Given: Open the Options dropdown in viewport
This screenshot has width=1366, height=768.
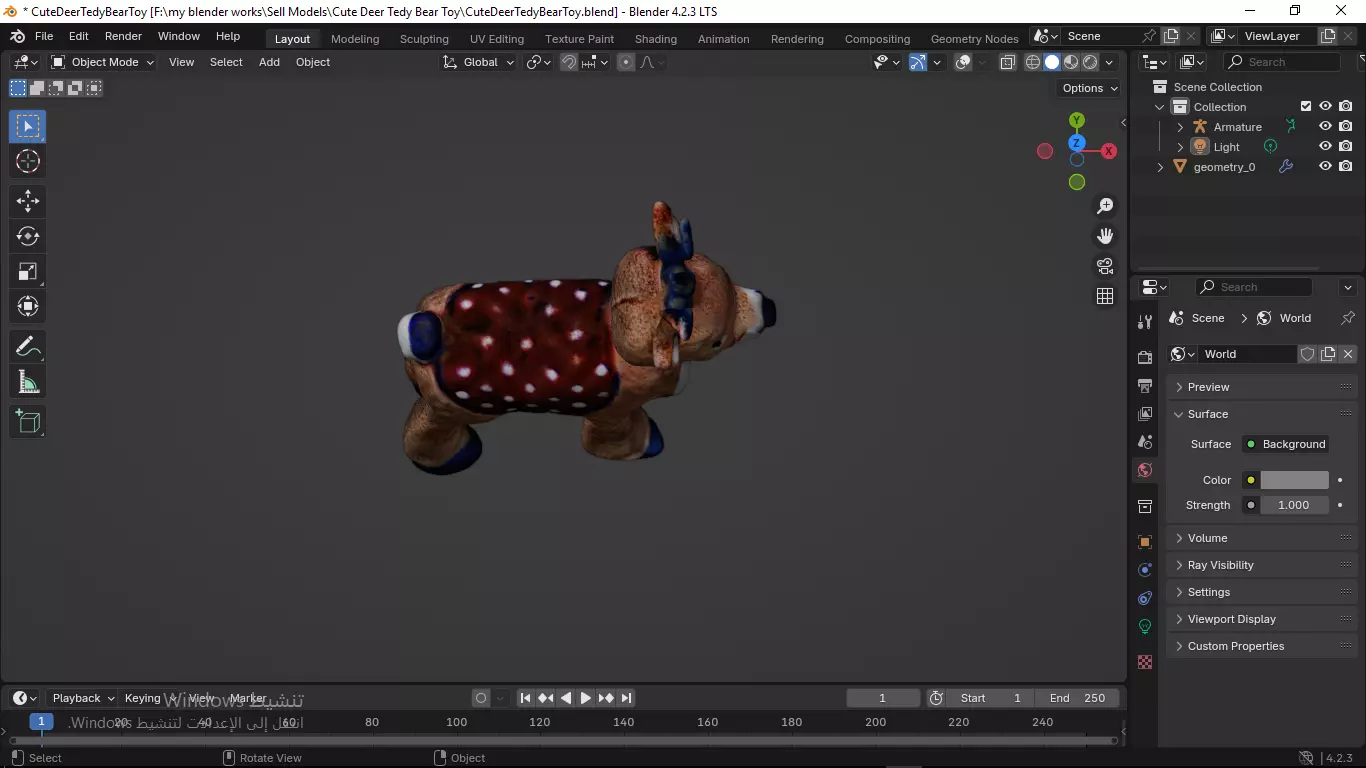Looking at the screenshot, I should pyautogui.click(x=1090, y=88).
